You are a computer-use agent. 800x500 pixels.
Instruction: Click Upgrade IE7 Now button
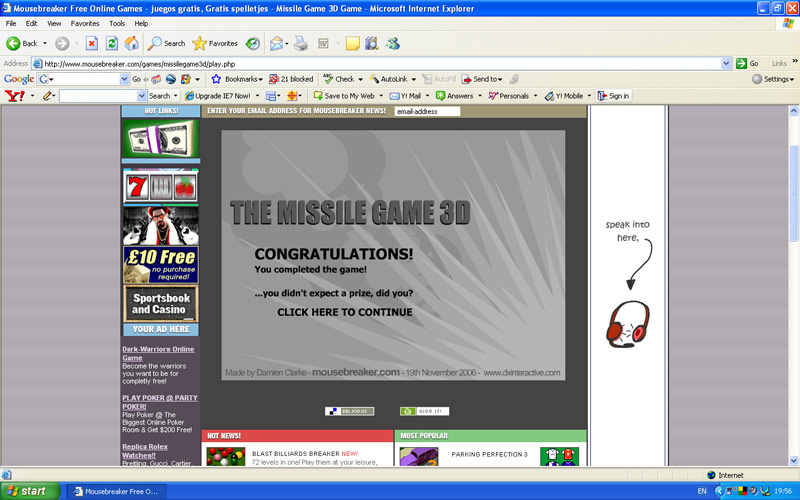217,95
